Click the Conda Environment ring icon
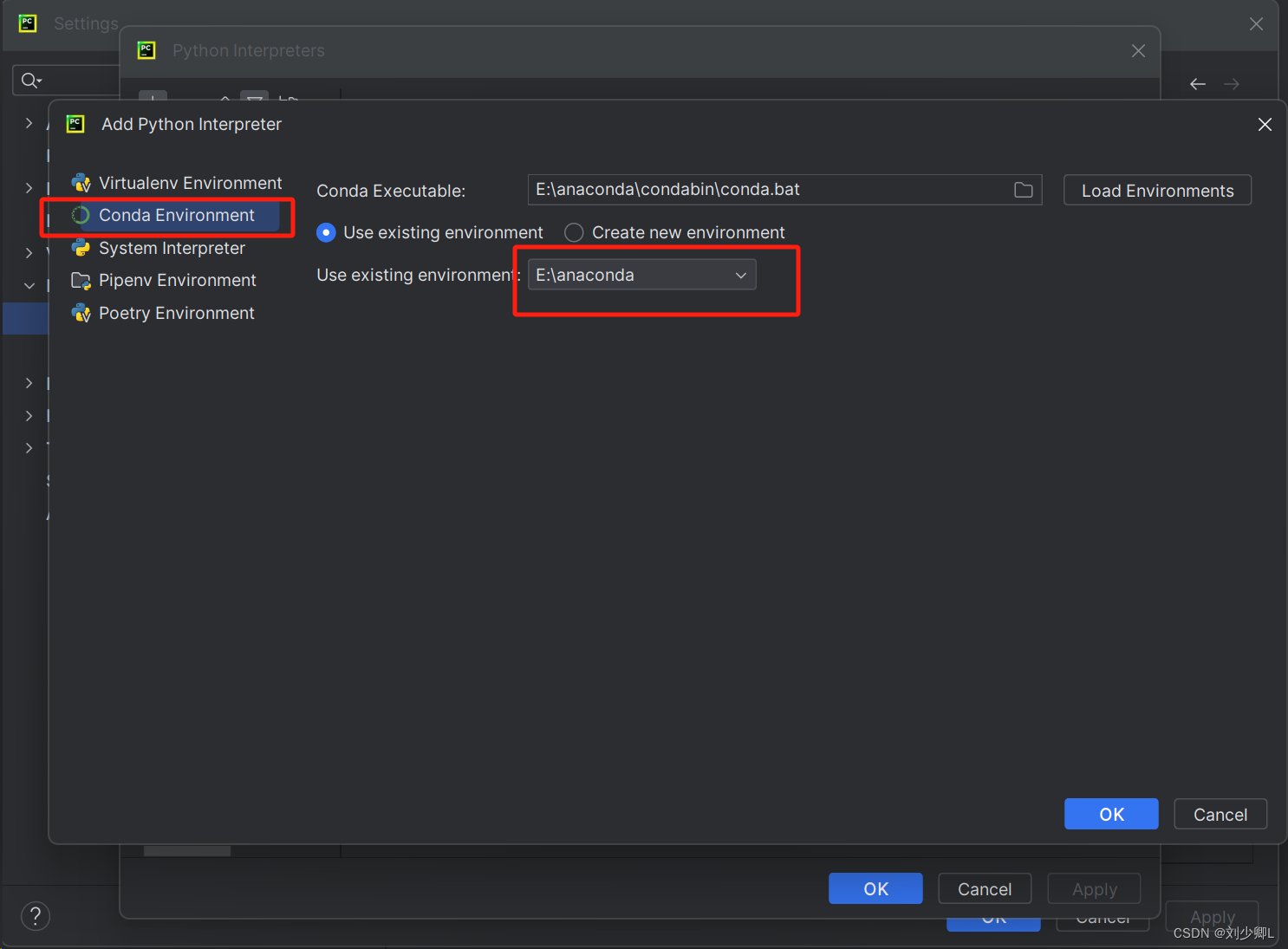This screenshot has height=949, width=1288. pyautogui.click(x=81, y=216)
